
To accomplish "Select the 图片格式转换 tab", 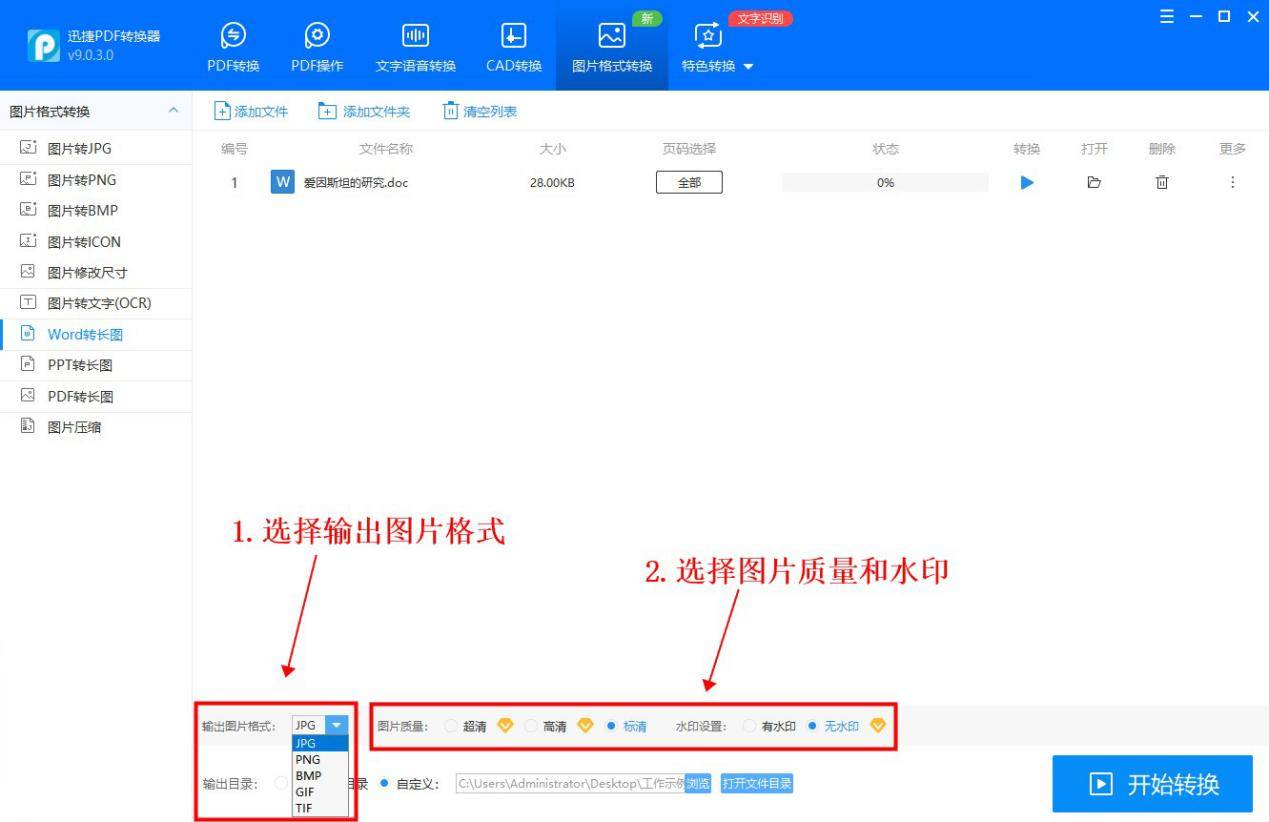I will [x=612, y=47].
